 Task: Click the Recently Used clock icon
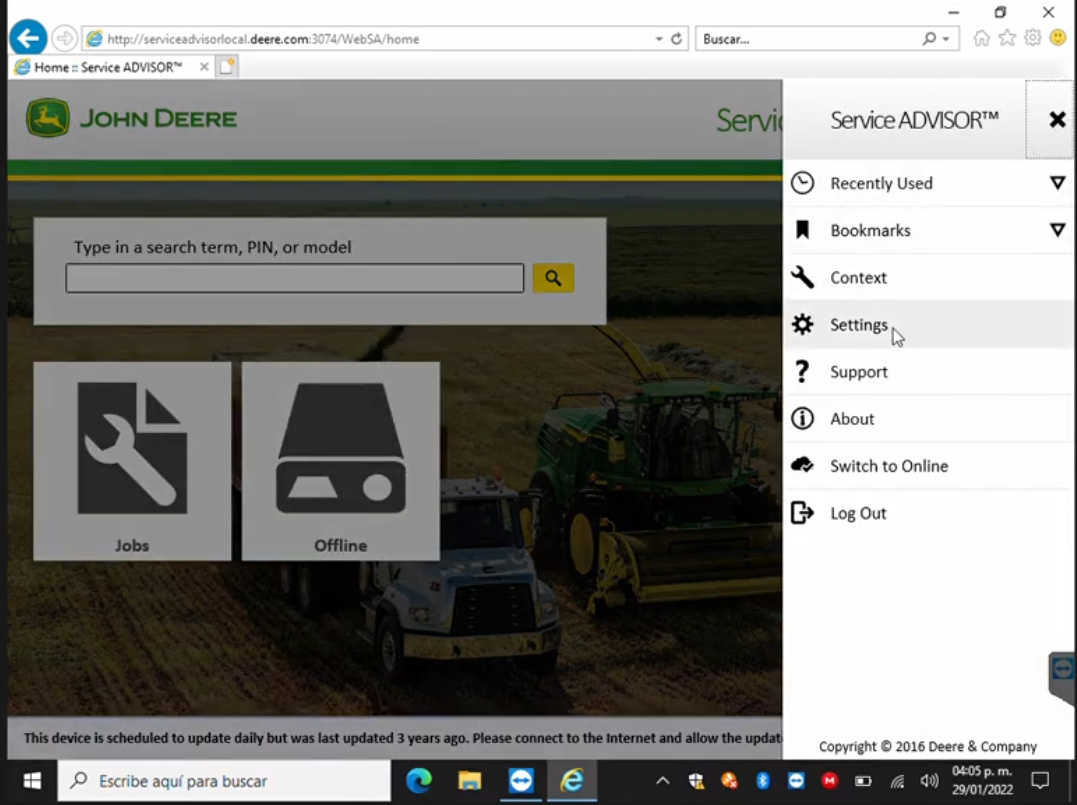803,183
